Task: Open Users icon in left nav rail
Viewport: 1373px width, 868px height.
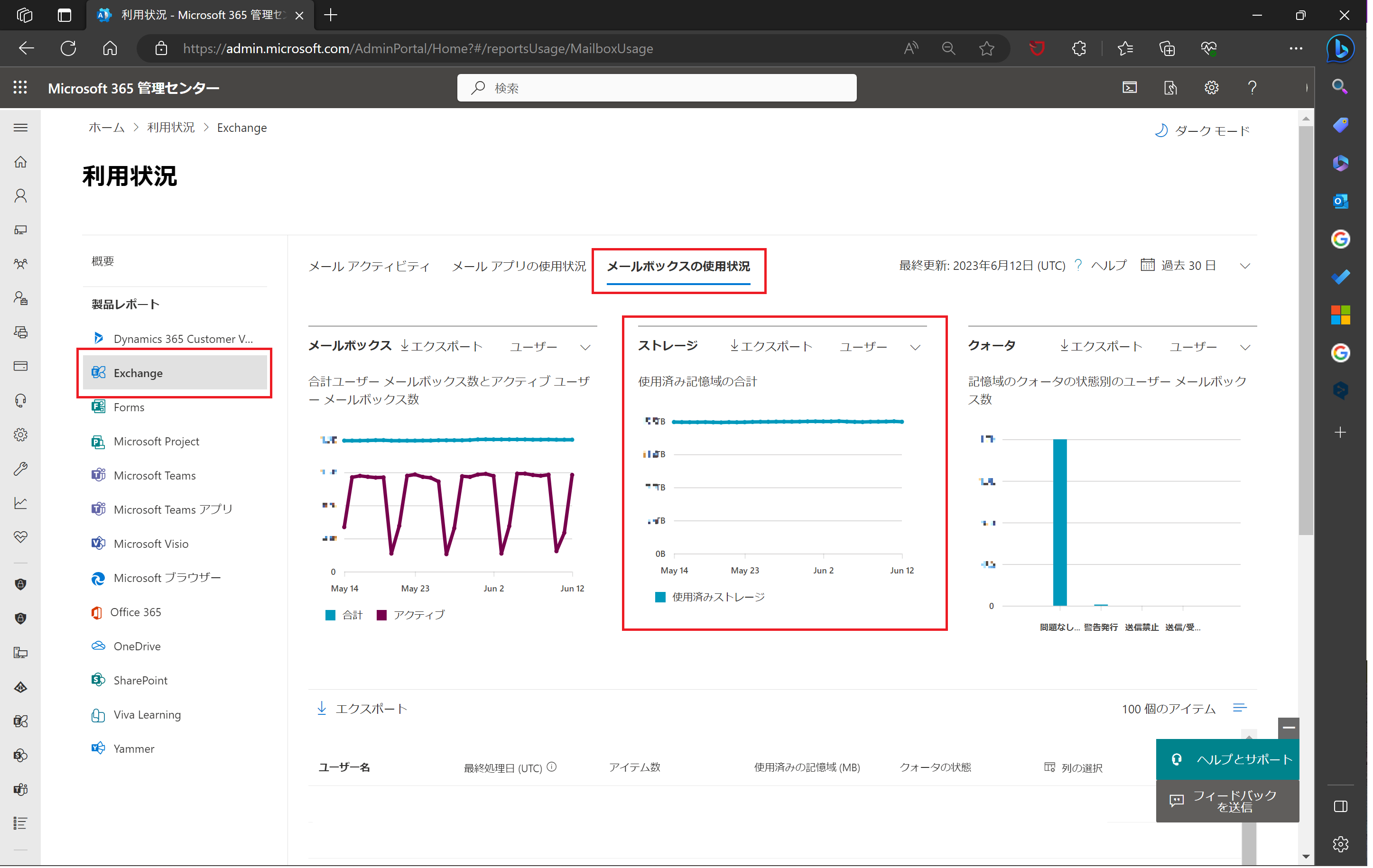Action: pos(20,196)
